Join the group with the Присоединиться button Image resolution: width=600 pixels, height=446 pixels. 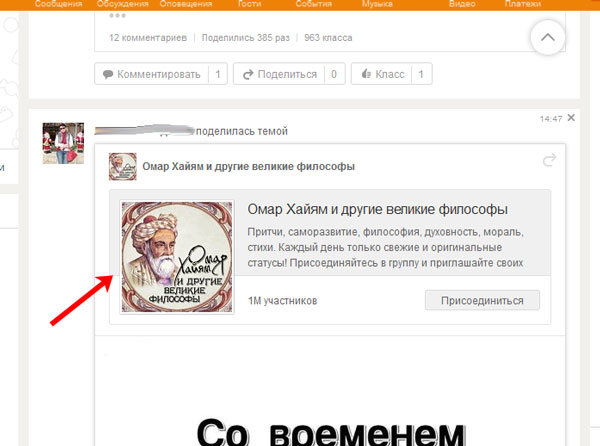point(481,300)
